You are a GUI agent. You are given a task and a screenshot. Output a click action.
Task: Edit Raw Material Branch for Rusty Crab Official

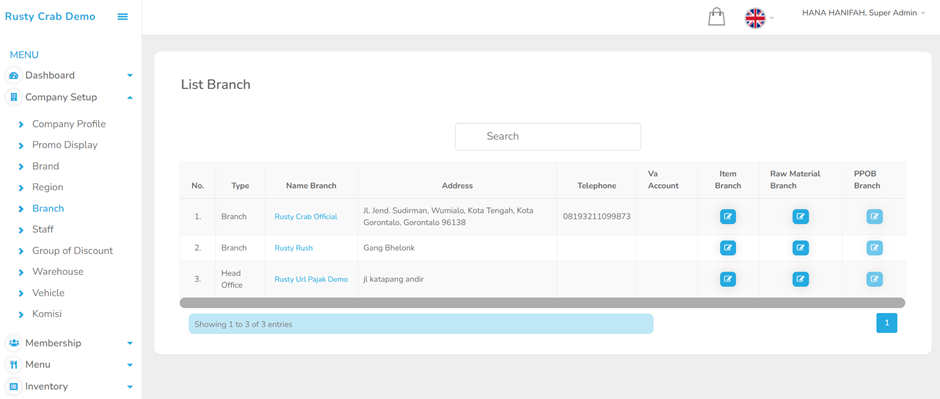pos(800,217)
